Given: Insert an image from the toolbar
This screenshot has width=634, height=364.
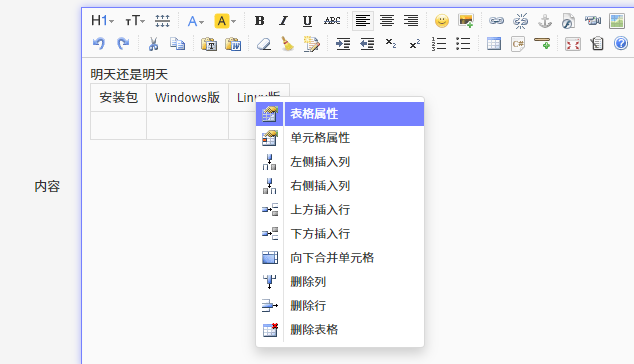Looking at the screenshot, I should [466, 21].
